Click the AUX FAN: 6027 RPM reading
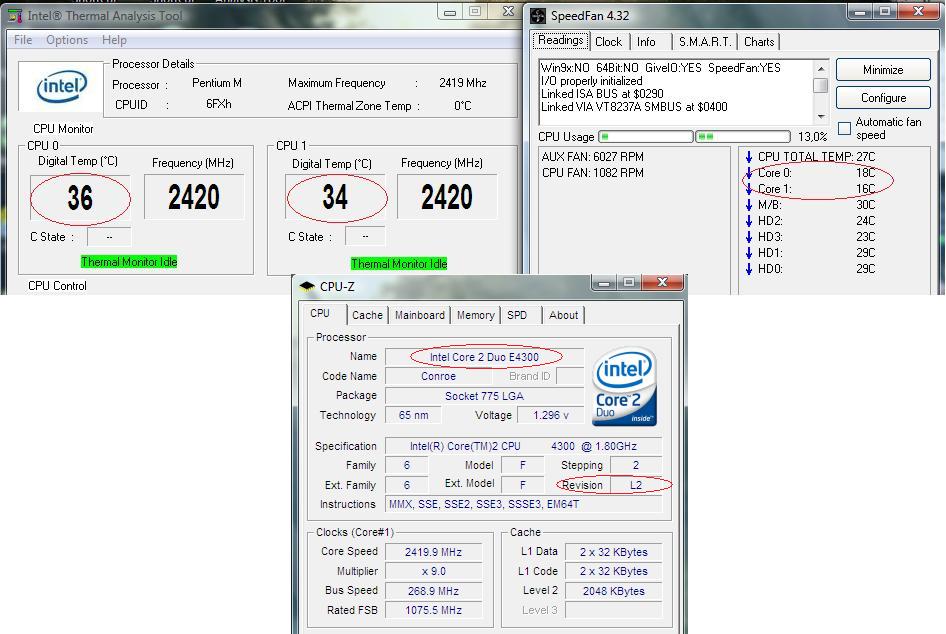Viewport: 946px width, 634px height. pyautogui.click(x=592, y=157)
